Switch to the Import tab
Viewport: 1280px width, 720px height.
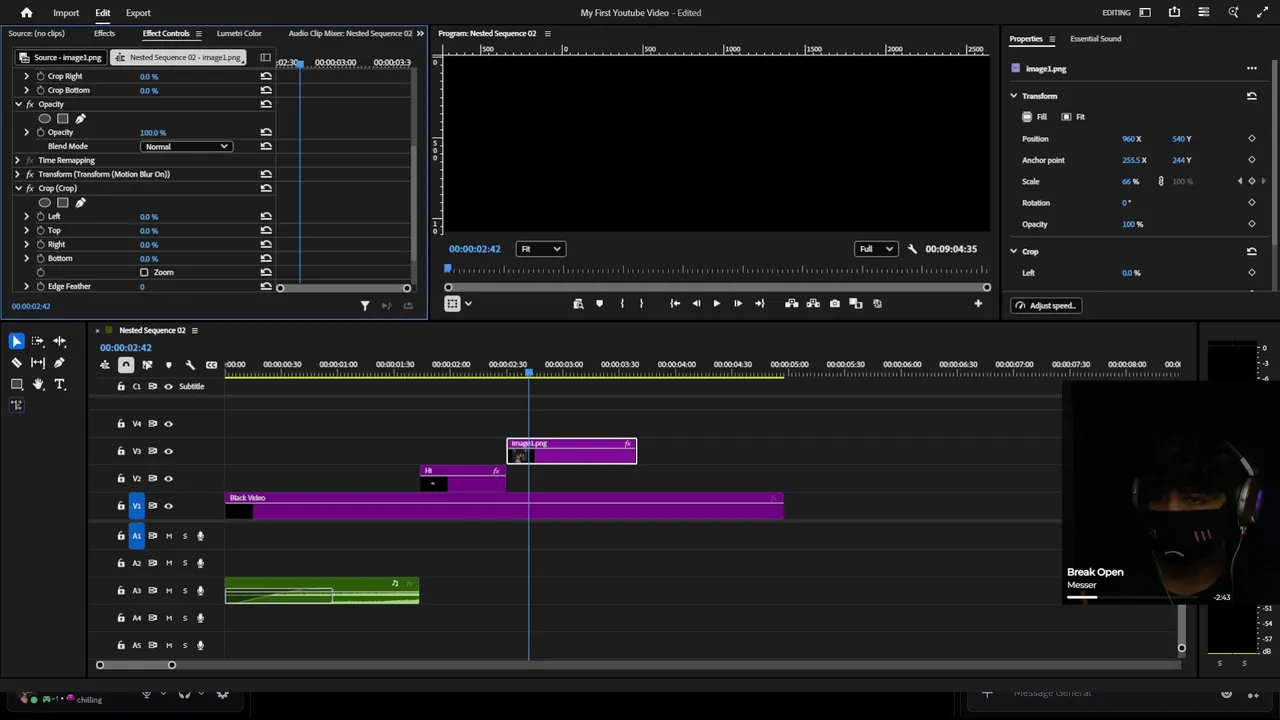pyautogui.click(x=66, y=13)
